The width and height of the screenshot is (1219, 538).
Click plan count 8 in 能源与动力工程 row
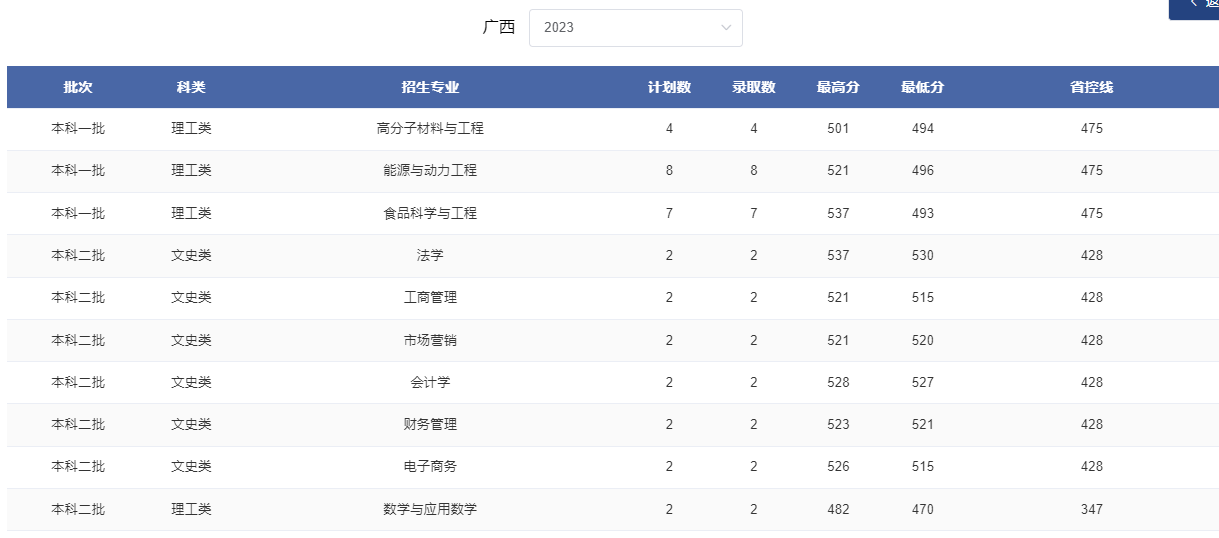pyautogui.click(x=669, y=171)
